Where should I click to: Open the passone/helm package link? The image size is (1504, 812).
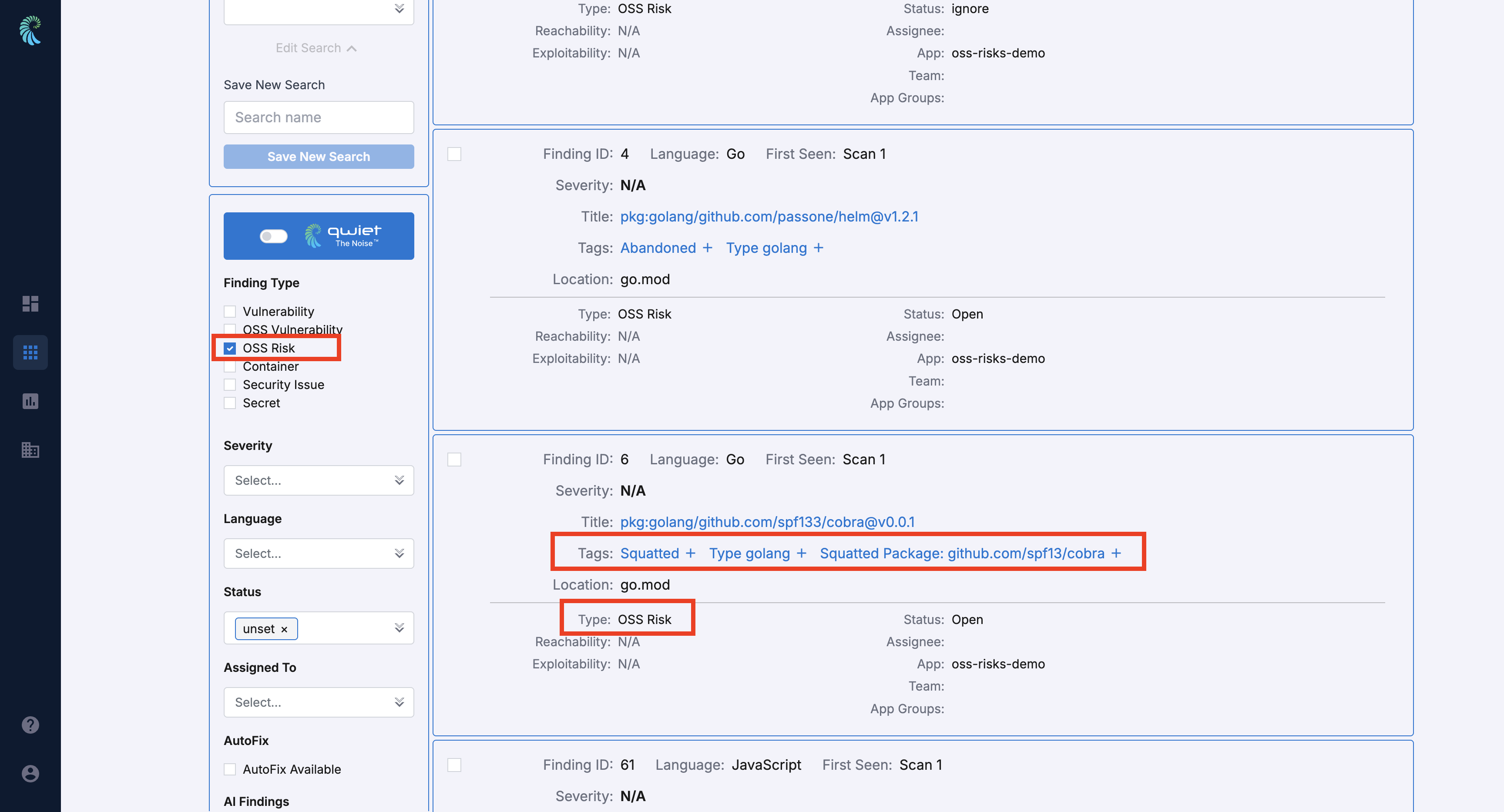click(769, 216)
